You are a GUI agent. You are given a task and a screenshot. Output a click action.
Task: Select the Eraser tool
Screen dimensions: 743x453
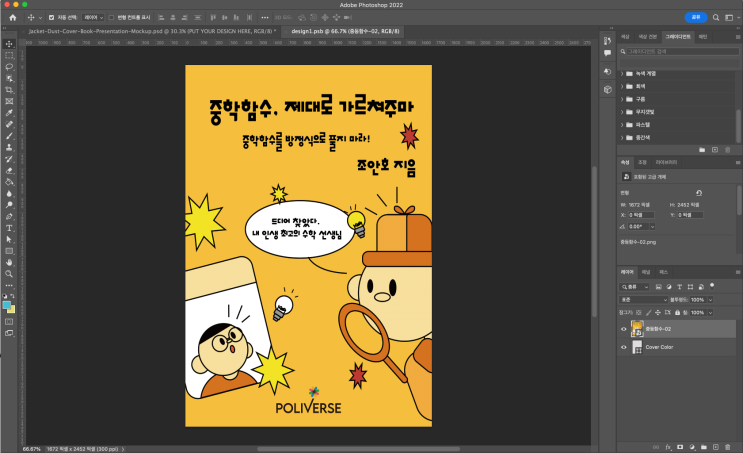(9, 171)
